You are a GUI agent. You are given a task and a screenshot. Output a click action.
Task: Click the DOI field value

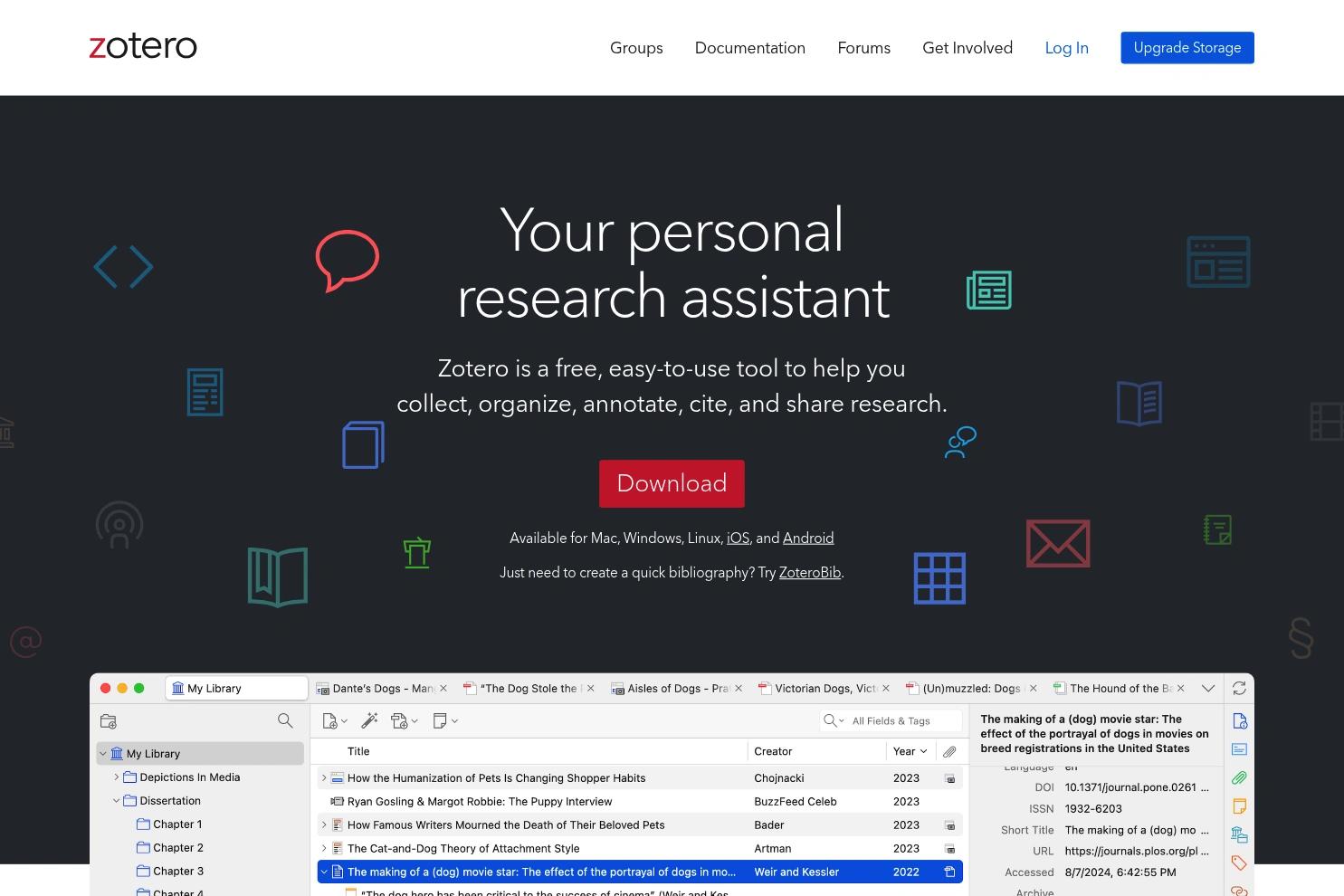(1137, 787)
